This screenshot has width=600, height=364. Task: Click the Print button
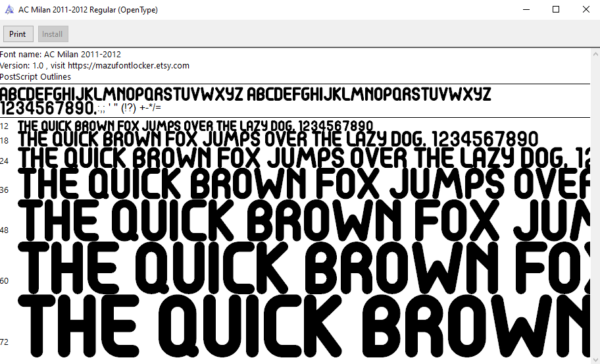(18, 34)
